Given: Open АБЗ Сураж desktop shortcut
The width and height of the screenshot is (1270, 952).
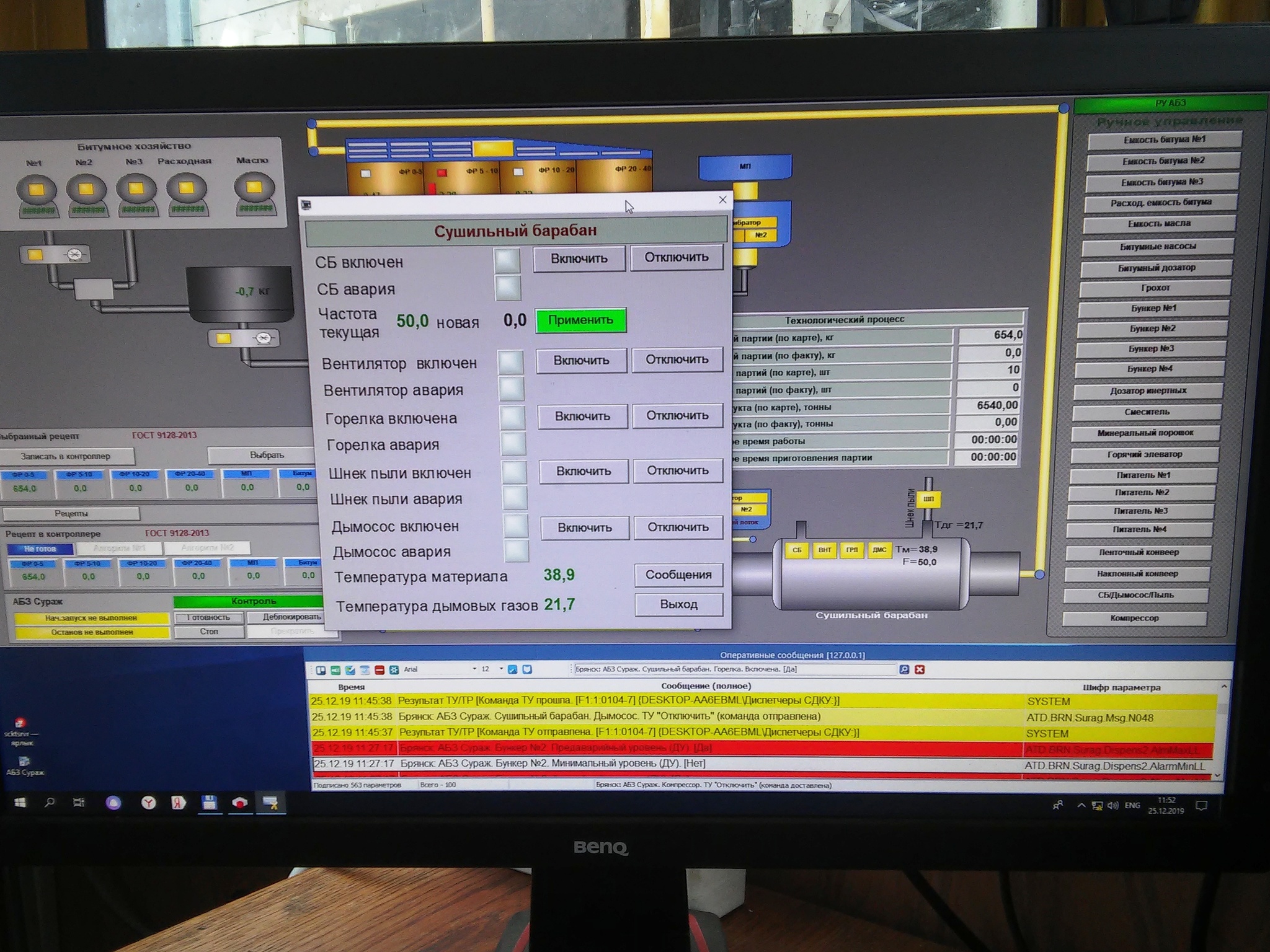Looking at the screenshot, I should pyautogui.click(x=25, y=766).
